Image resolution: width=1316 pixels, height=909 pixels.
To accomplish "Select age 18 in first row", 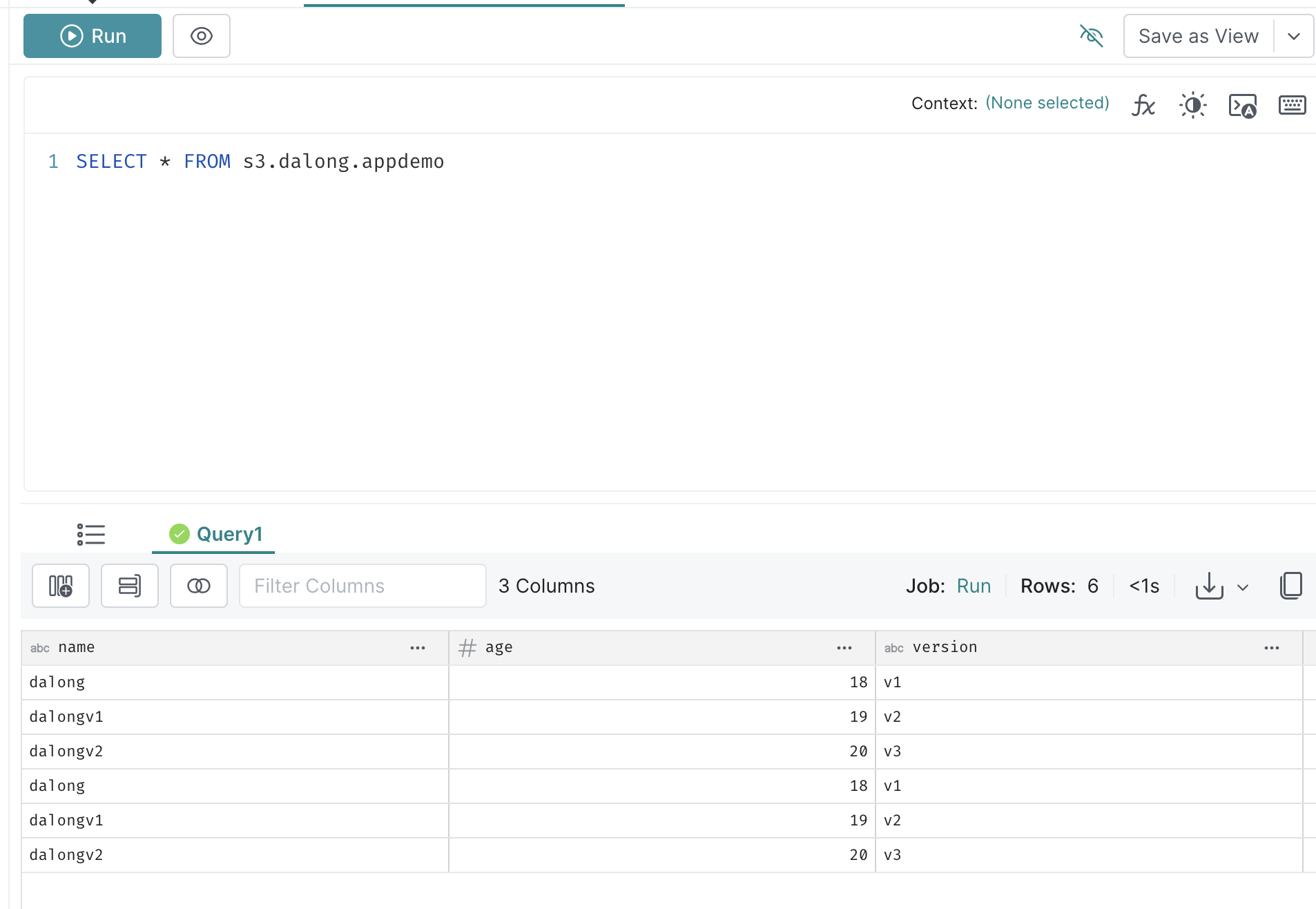I will click(x=661, y=682).
